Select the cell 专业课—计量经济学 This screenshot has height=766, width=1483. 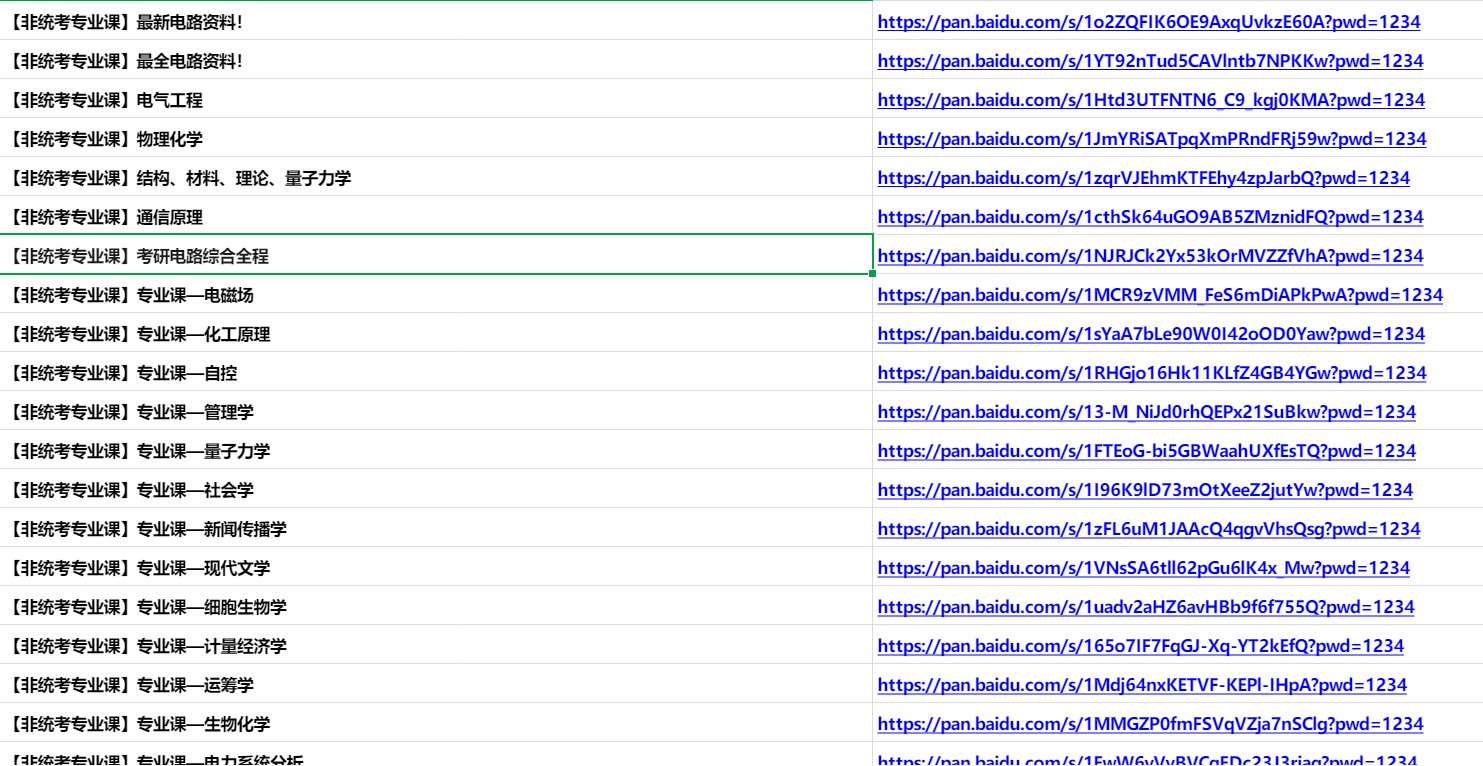[436, 645]
